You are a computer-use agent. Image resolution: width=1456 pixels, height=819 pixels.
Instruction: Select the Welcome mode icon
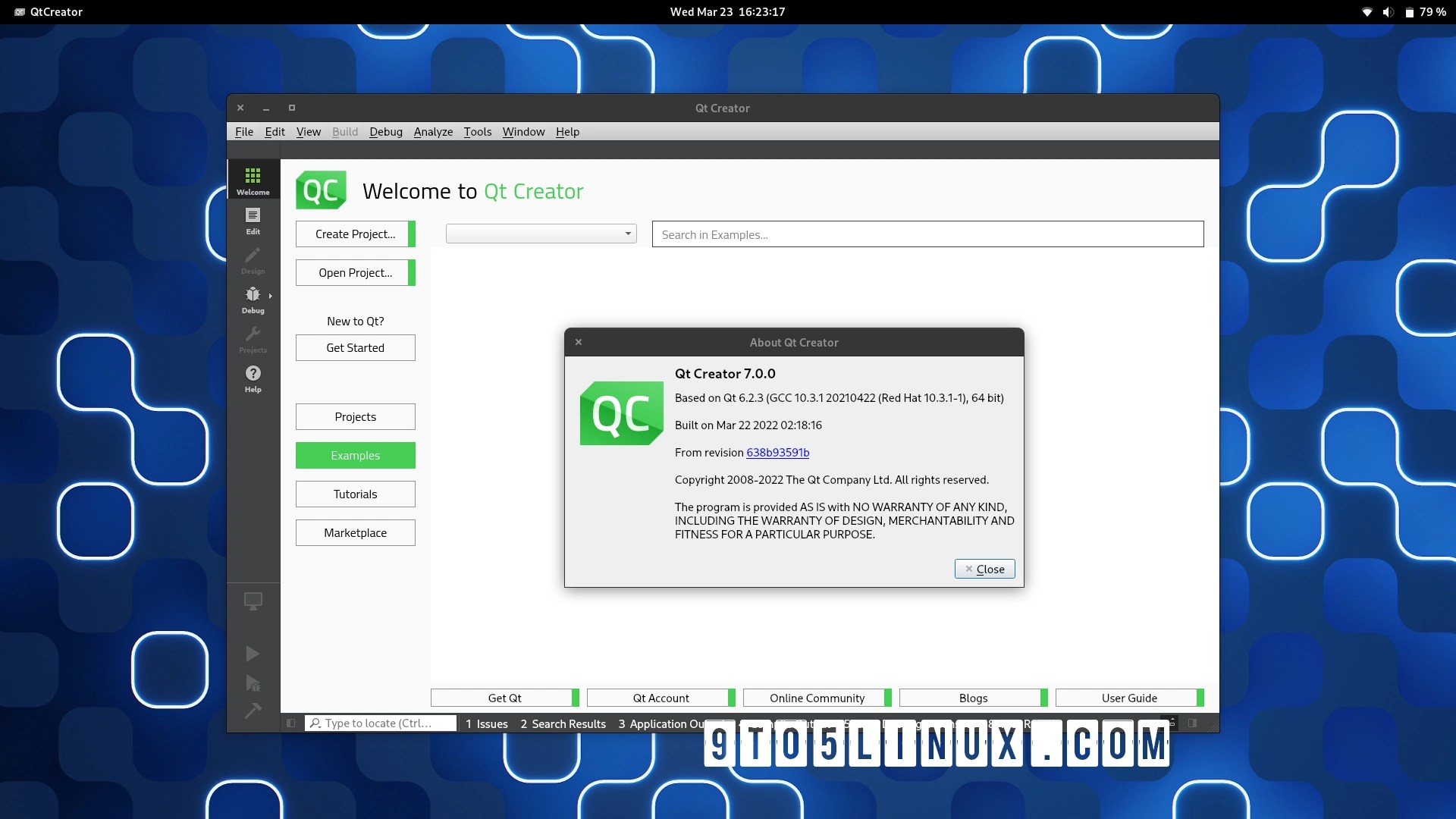253,179
